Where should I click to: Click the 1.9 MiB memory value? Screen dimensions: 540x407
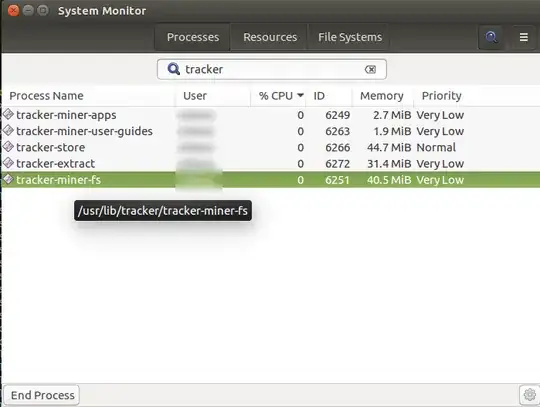click(392, 131)
